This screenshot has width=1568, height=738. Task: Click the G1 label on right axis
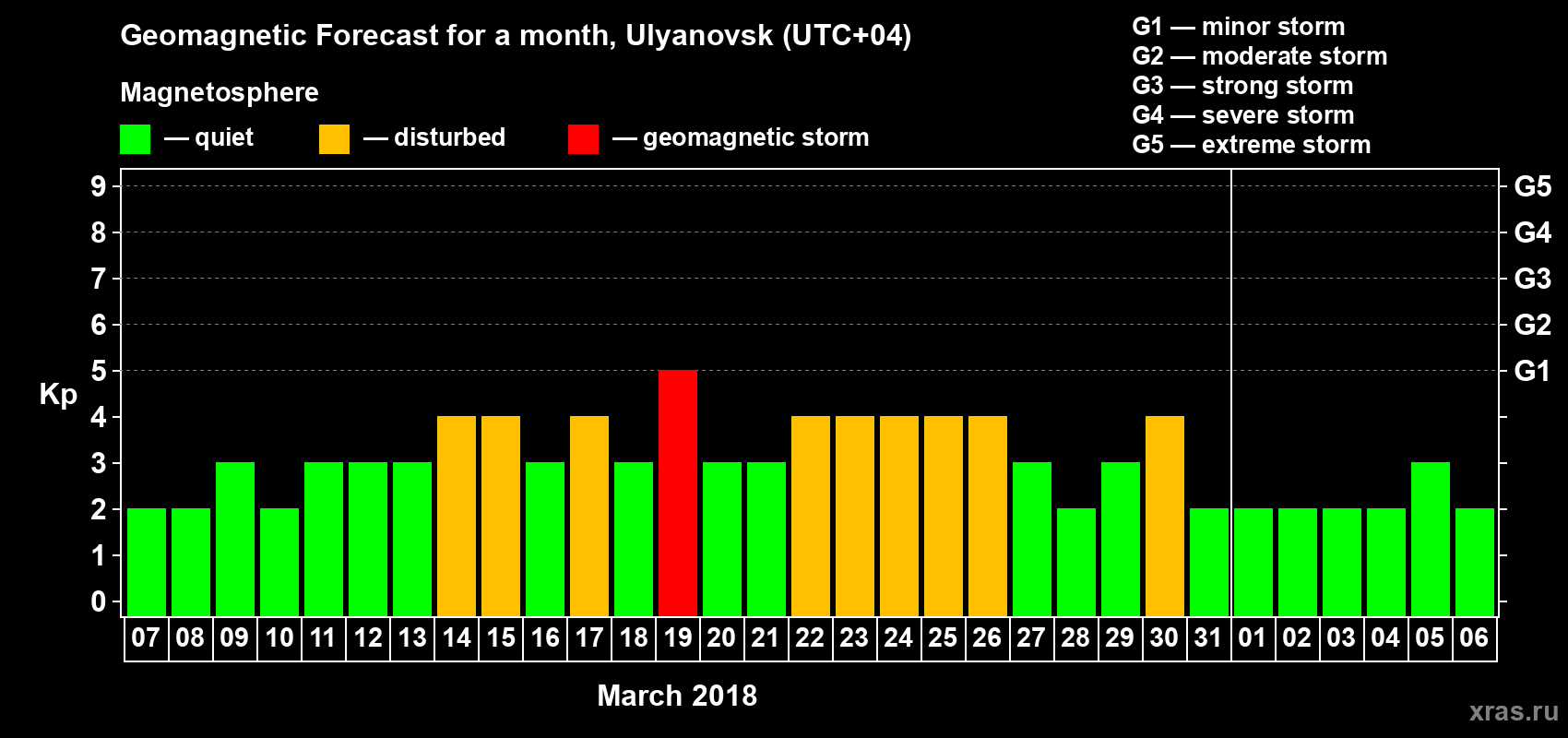(1532, 371)
